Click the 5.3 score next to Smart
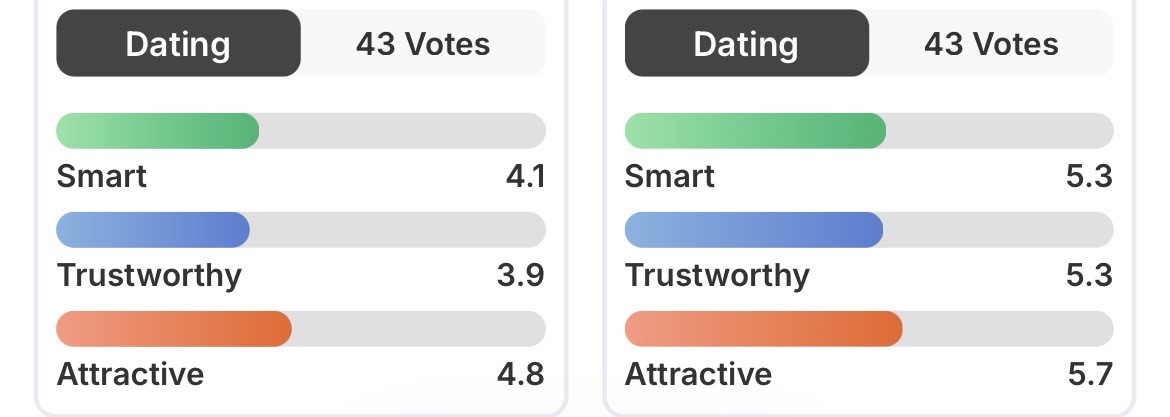 pyautogui.click(x=1089, y=177)
